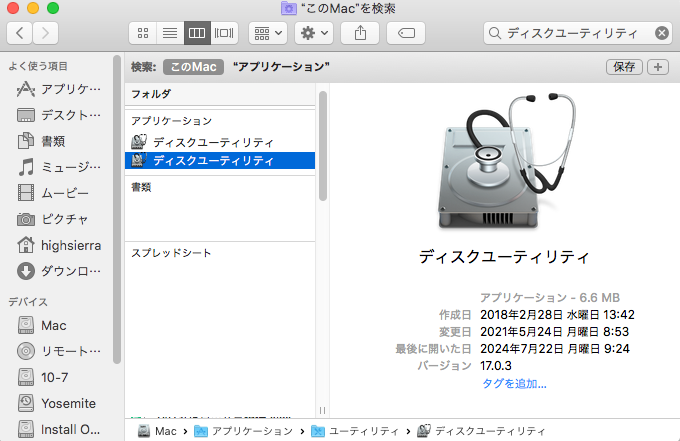Click the タグを追加... link
680x441 pixels.
coord(514,384)
